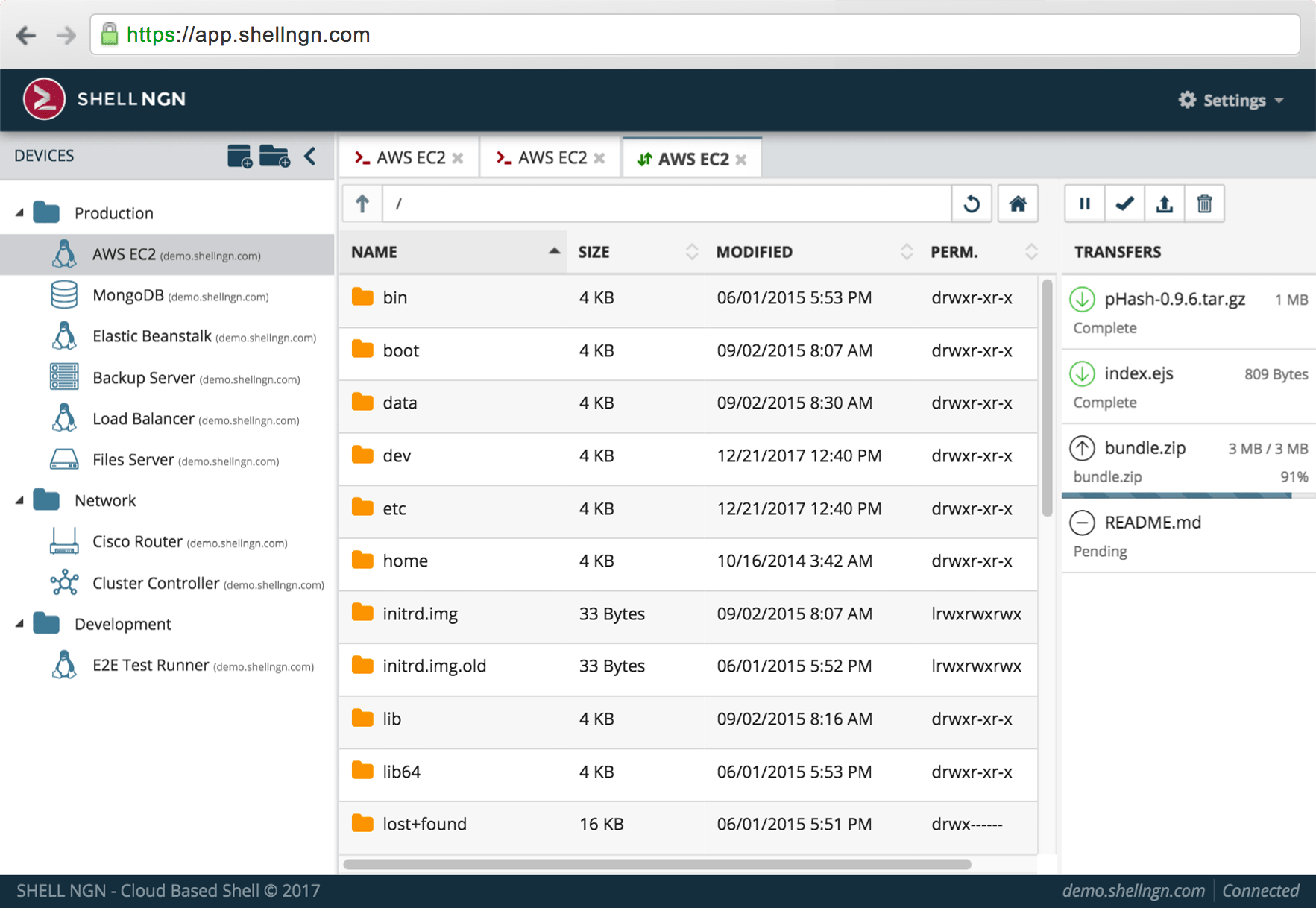This screenshot has width=1316, height=908.
Task: Click the drwx------ permission of lost+found
Action: (x=967, y=825)
